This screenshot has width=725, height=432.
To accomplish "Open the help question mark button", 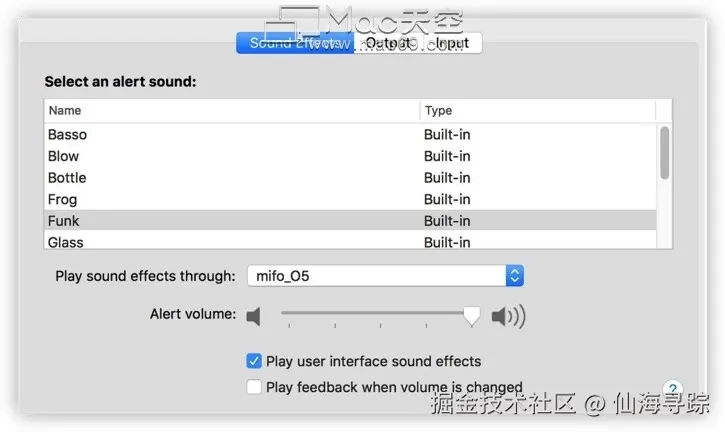I will point(673,388).
